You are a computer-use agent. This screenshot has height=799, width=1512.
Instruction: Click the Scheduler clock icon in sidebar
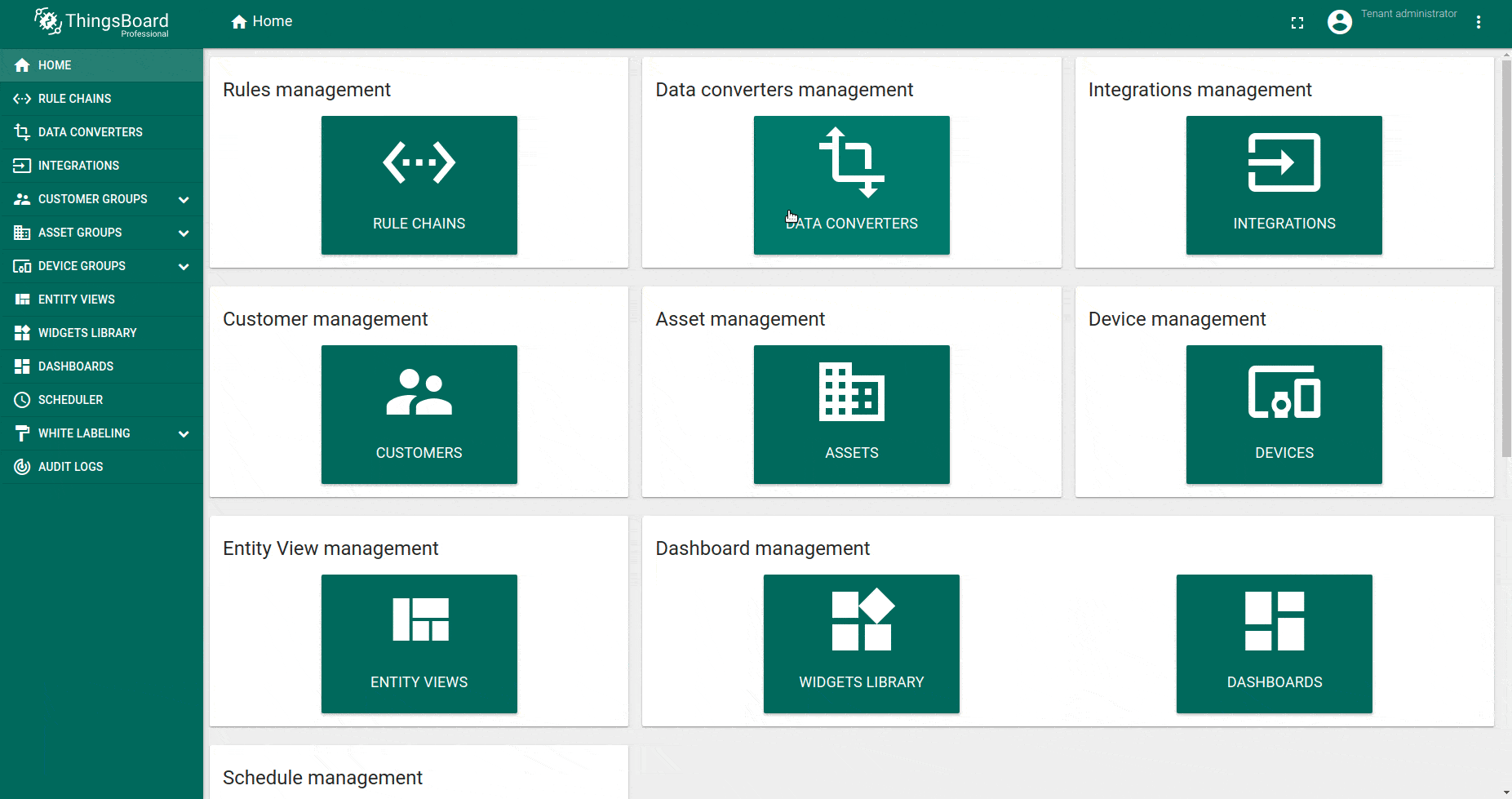(x=22, y=400)
